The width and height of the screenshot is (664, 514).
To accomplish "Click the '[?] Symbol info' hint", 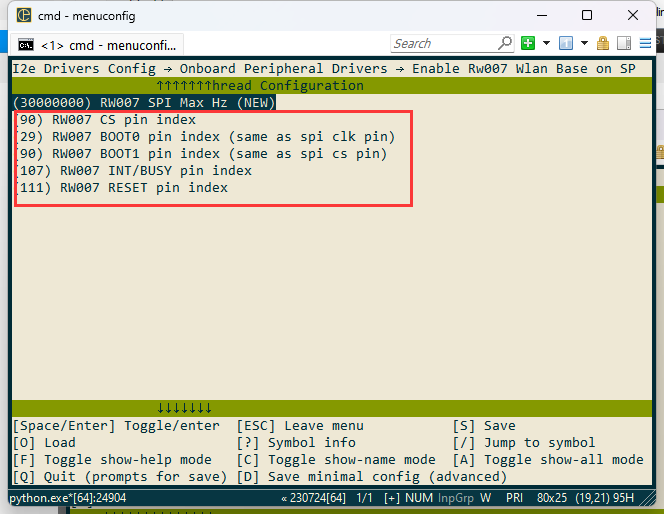I will point(296,442).
